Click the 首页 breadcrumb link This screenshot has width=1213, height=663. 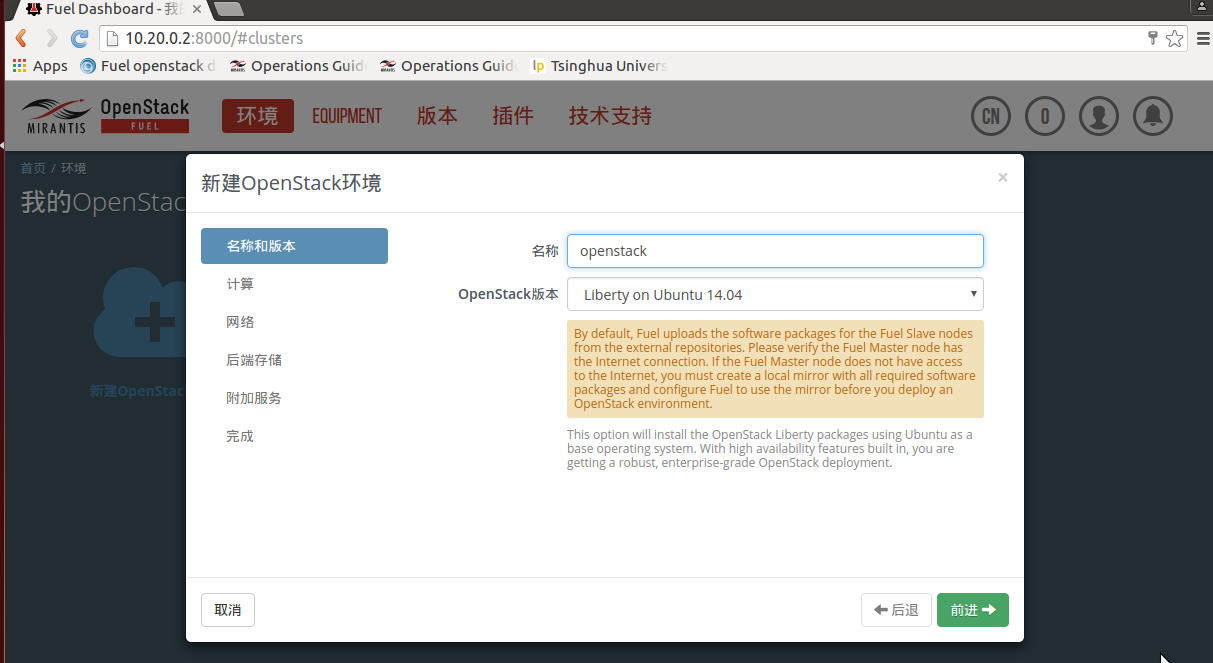[33, 168]
